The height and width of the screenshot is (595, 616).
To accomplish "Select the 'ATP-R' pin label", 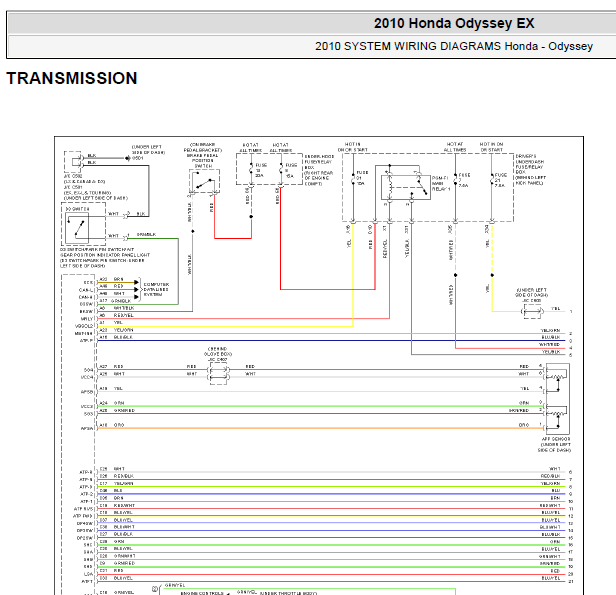I will click(86, 472).
